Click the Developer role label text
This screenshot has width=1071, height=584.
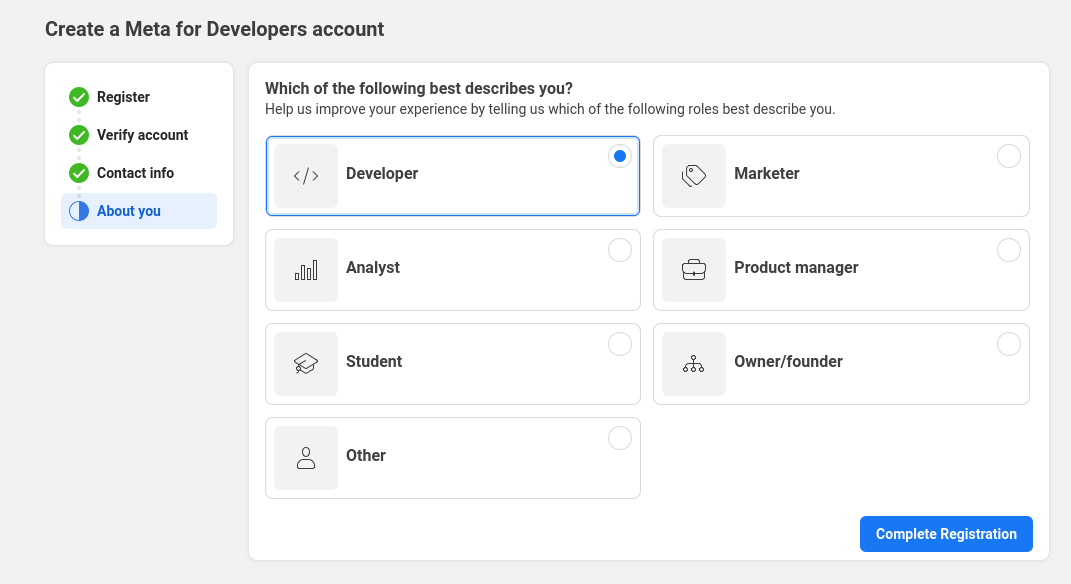pos(382,174)
